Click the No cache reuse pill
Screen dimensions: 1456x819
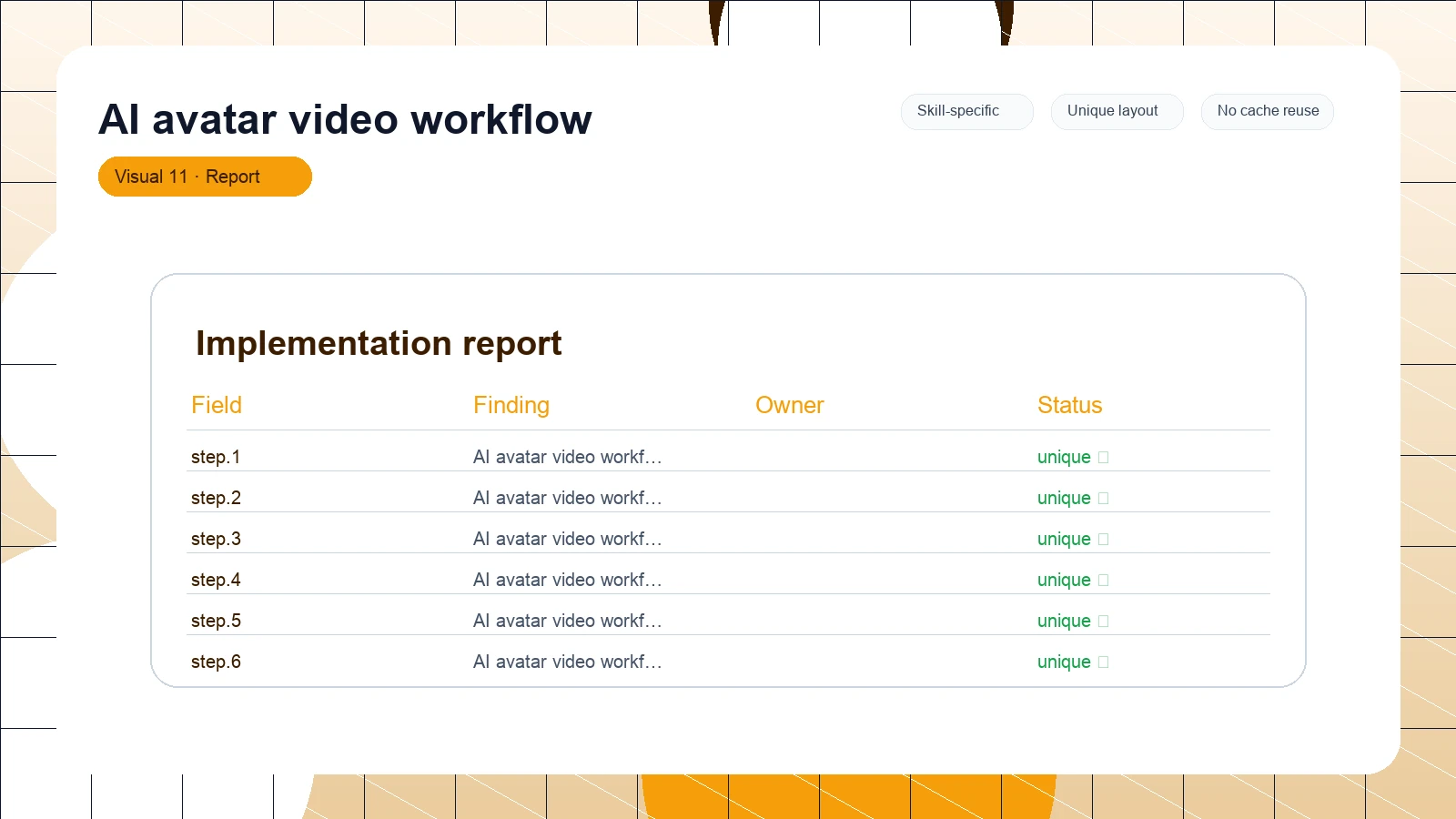[1267, 111]
